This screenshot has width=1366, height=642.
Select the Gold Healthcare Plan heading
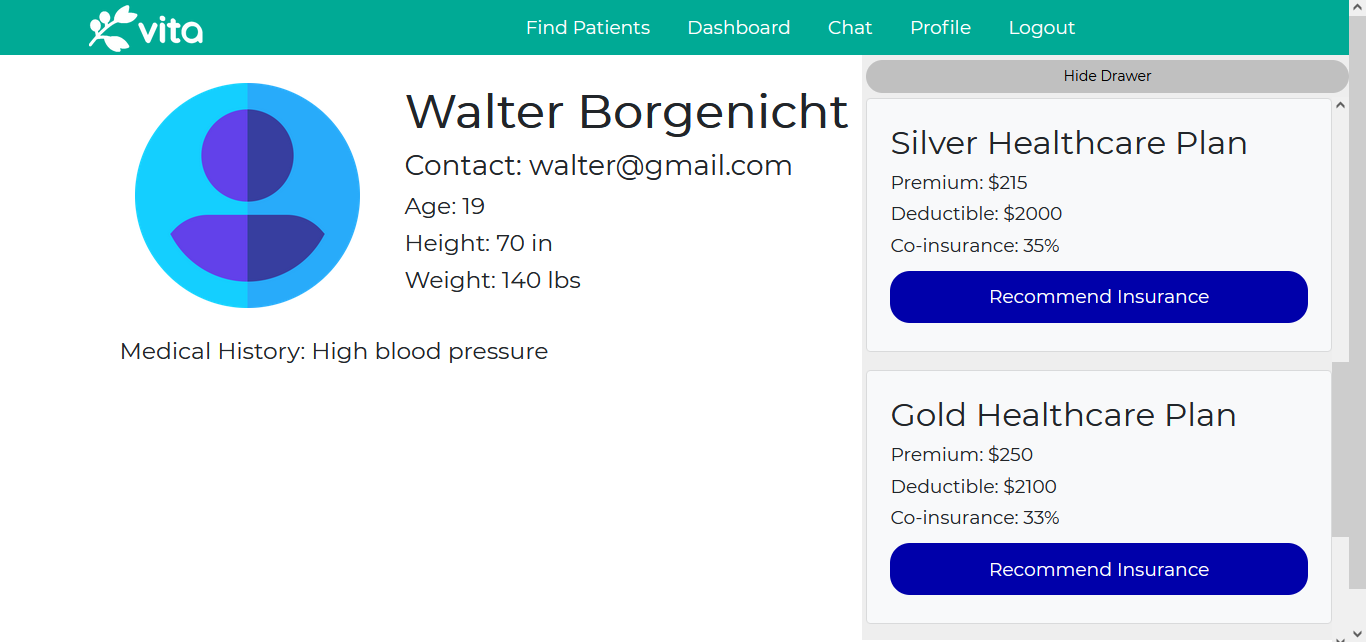1063,415
